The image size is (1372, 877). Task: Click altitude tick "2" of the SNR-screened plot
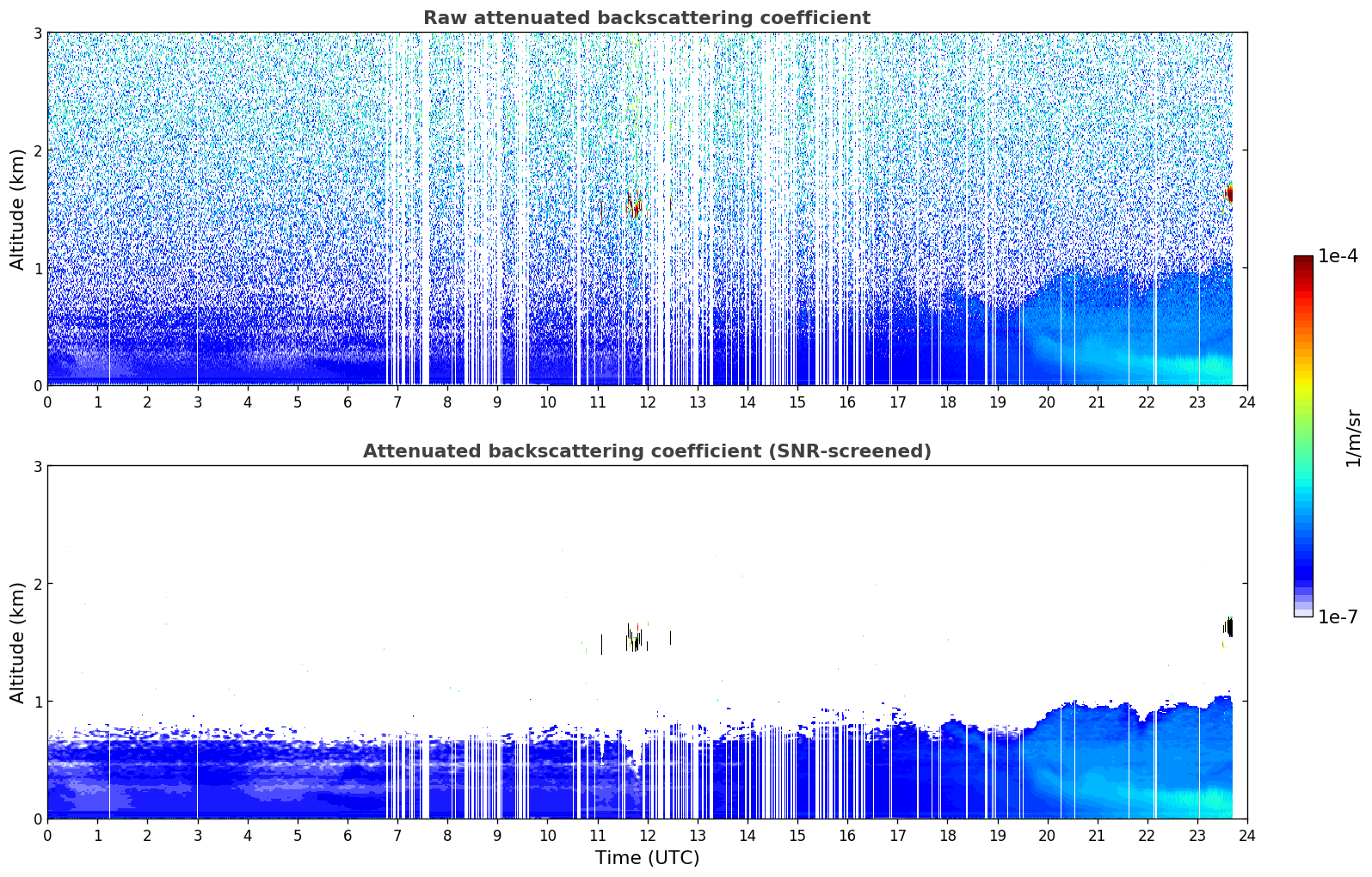[37, 584]
